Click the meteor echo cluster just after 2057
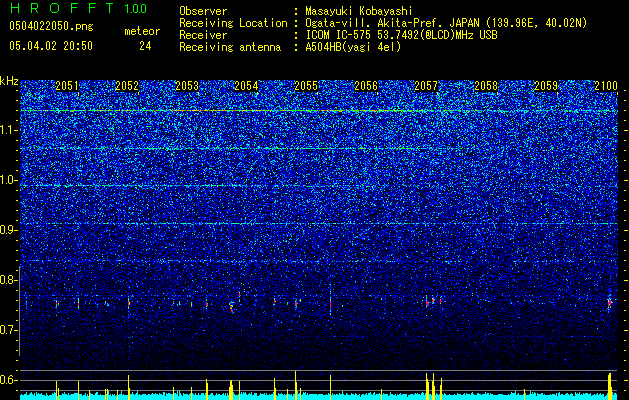 433,301
